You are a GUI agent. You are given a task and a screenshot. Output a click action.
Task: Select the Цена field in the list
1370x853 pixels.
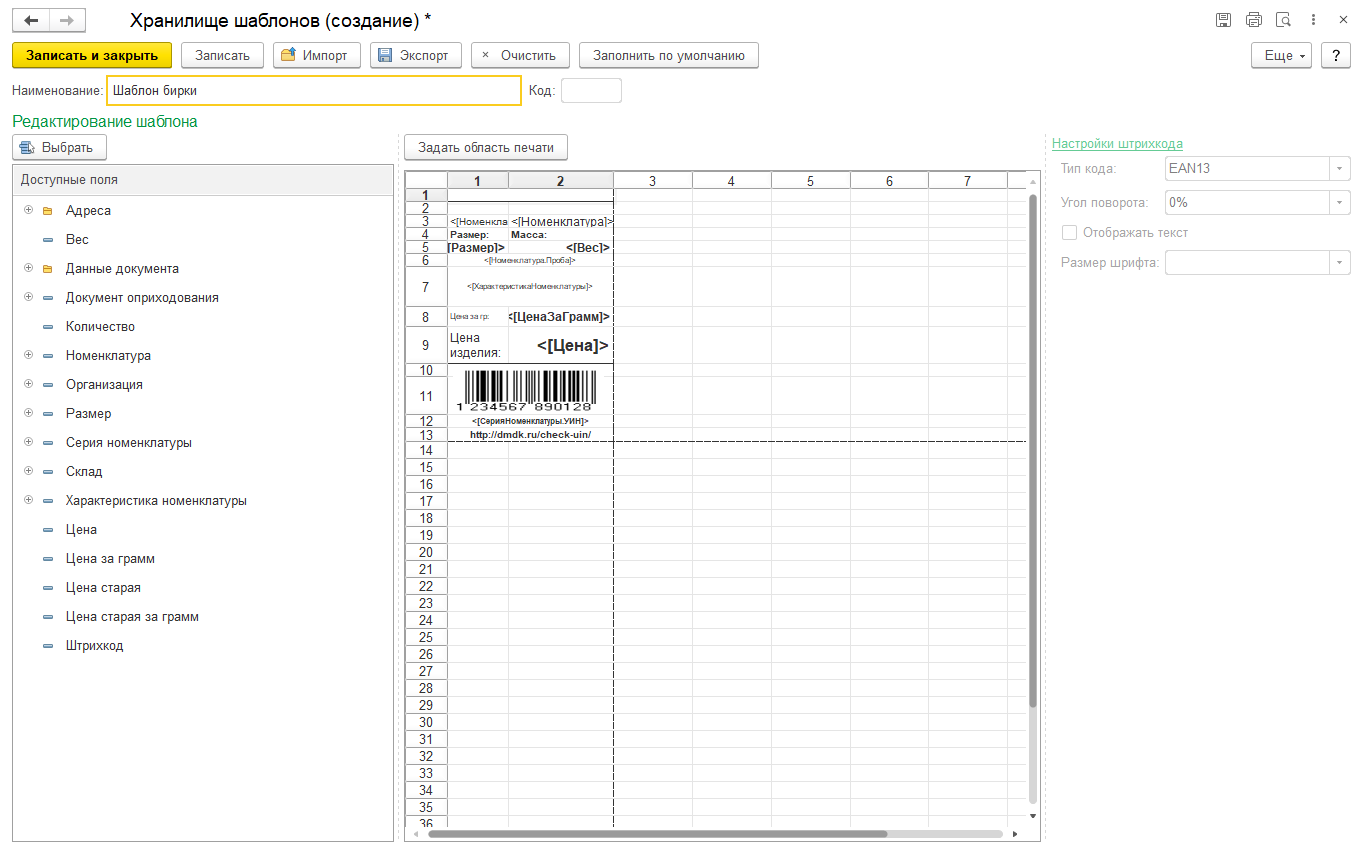pos(81,530)
